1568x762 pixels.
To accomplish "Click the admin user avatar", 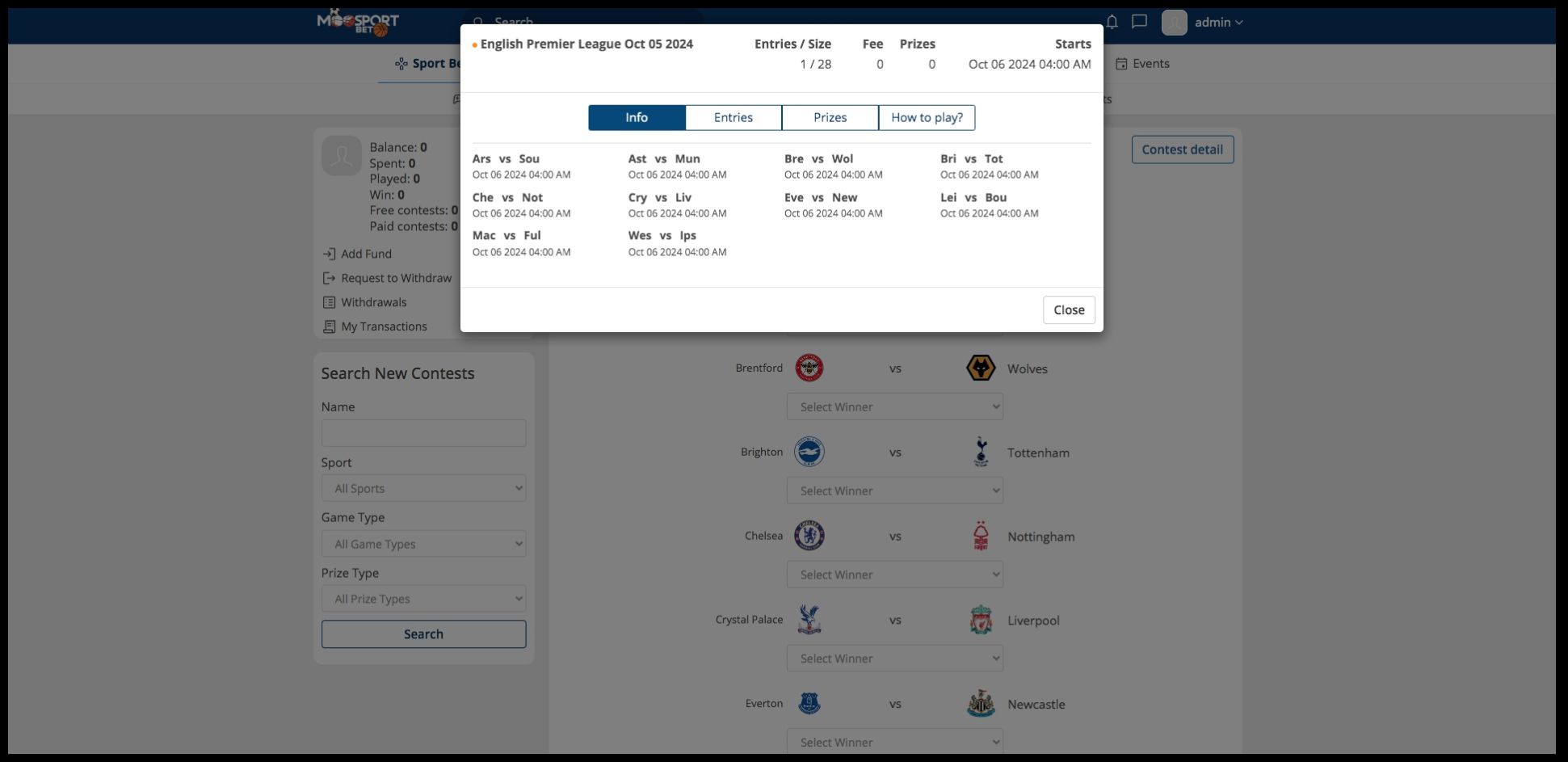I will pos(1175,23).
